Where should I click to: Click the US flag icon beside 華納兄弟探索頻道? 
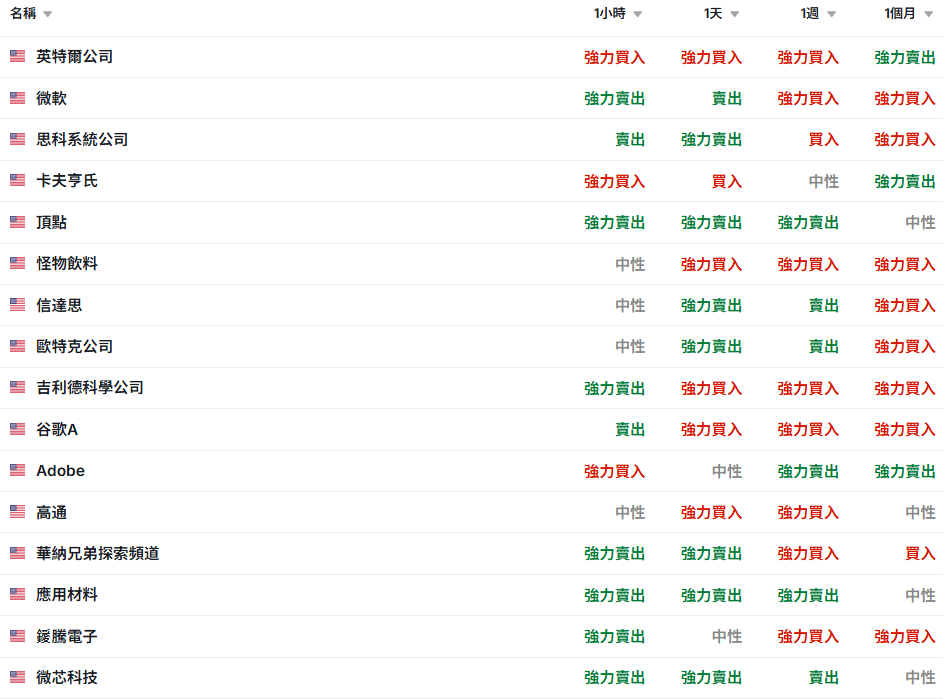18,553
